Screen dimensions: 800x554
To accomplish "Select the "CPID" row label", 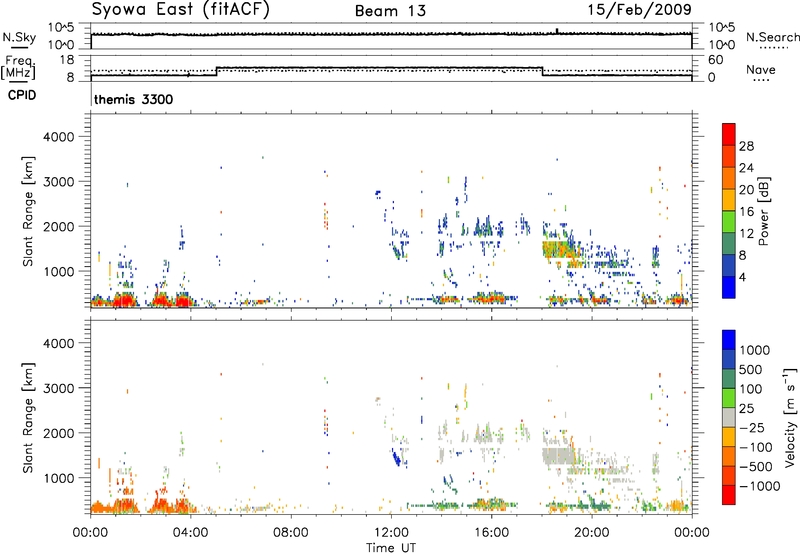I will (x=22, y=95).
